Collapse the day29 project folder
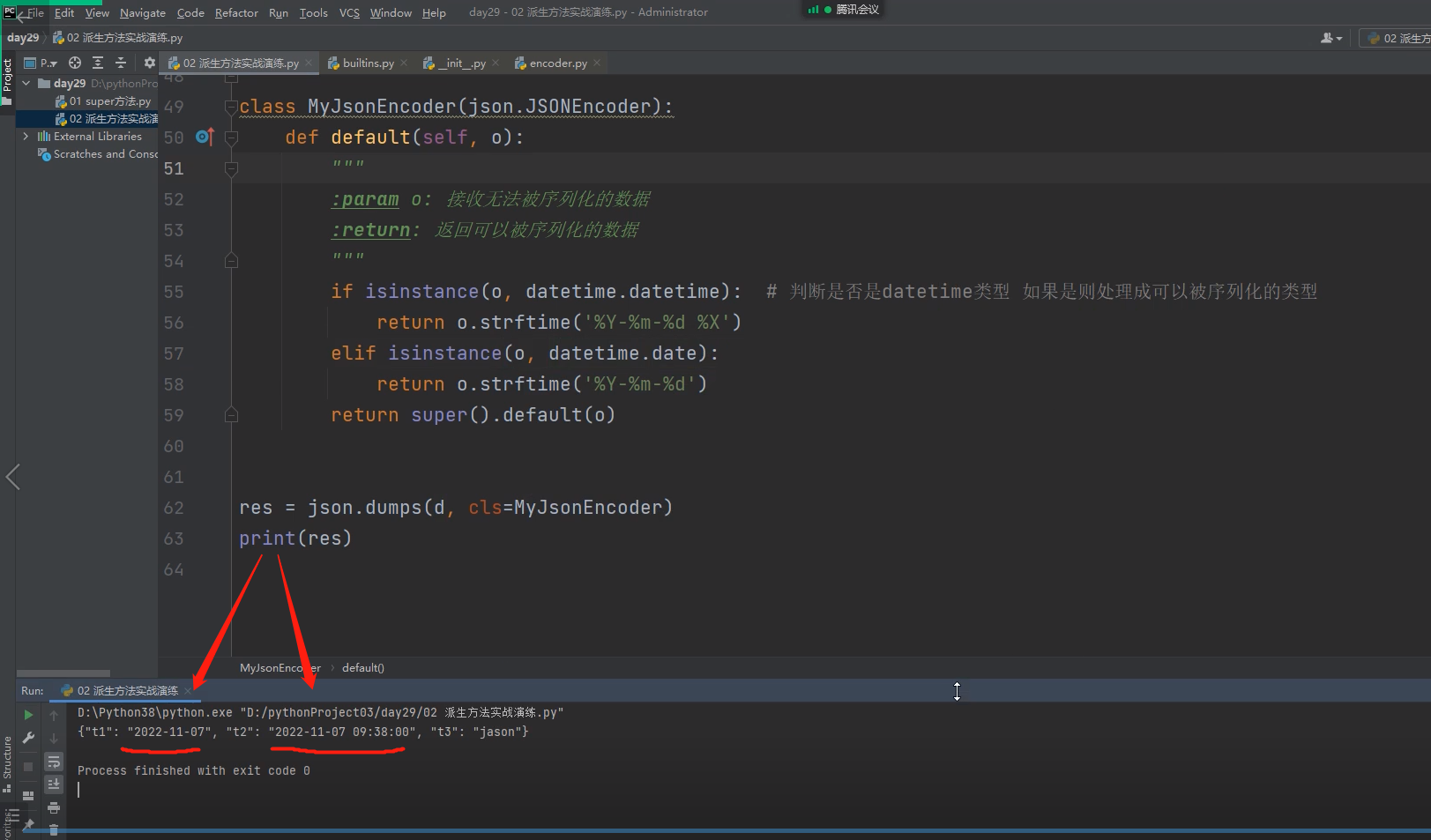 (26, 83)
